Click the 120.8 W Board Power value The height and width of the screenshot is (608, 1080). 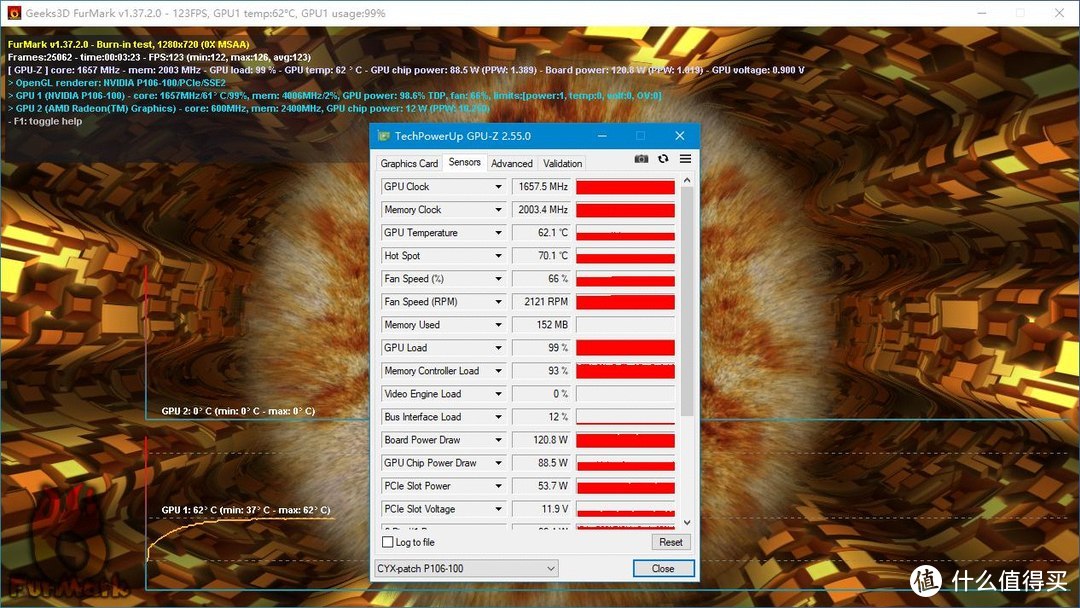click(x=542, y=440)
